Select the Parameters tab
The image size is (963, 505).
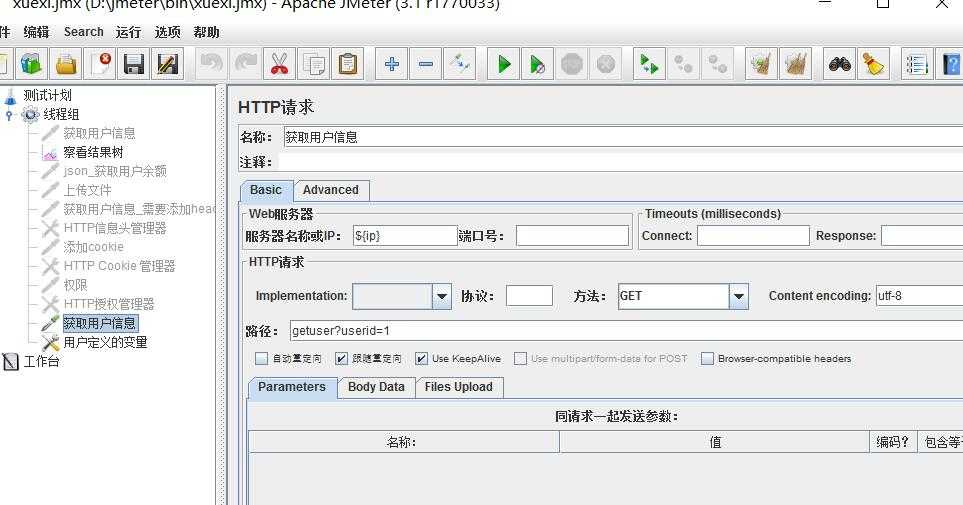coord(292,387)
